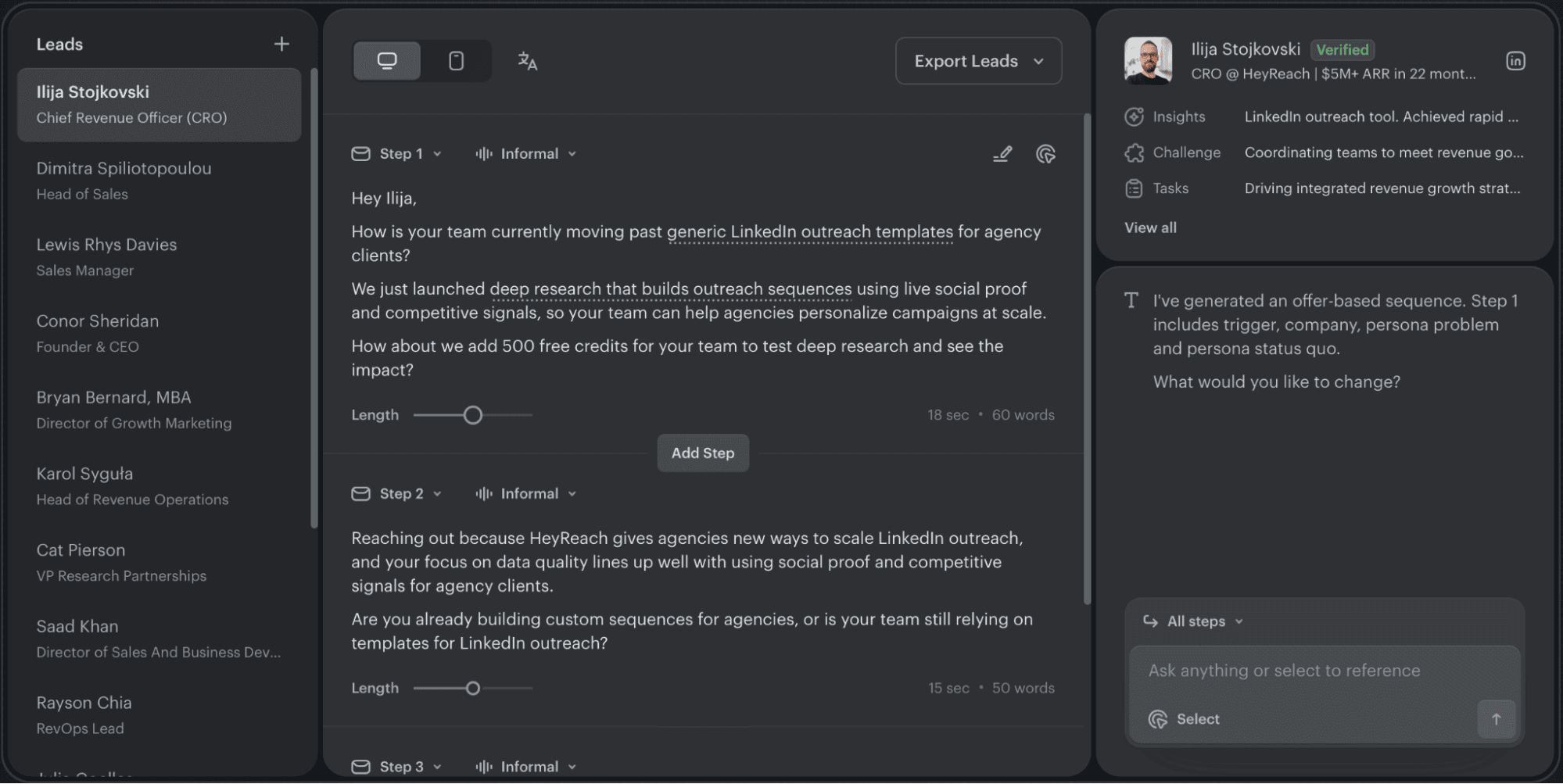
Task: Add a new lead with plus icon
Action: 281,45
